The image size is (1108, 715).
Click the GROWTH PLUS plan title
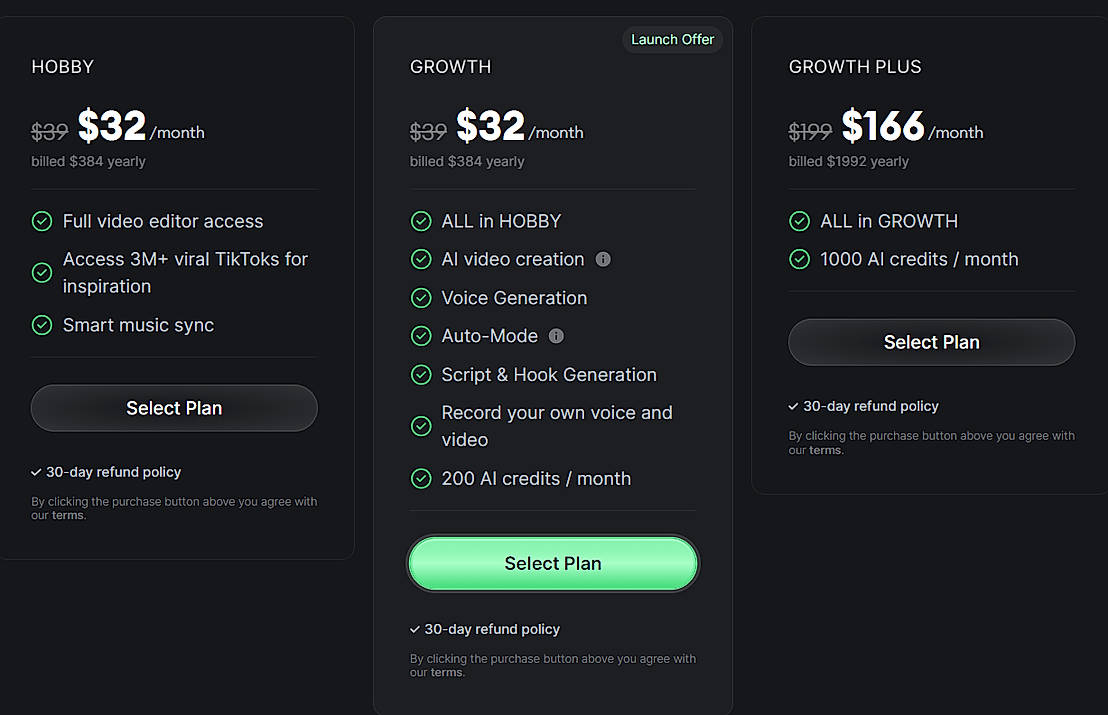[x=855, y=66]
